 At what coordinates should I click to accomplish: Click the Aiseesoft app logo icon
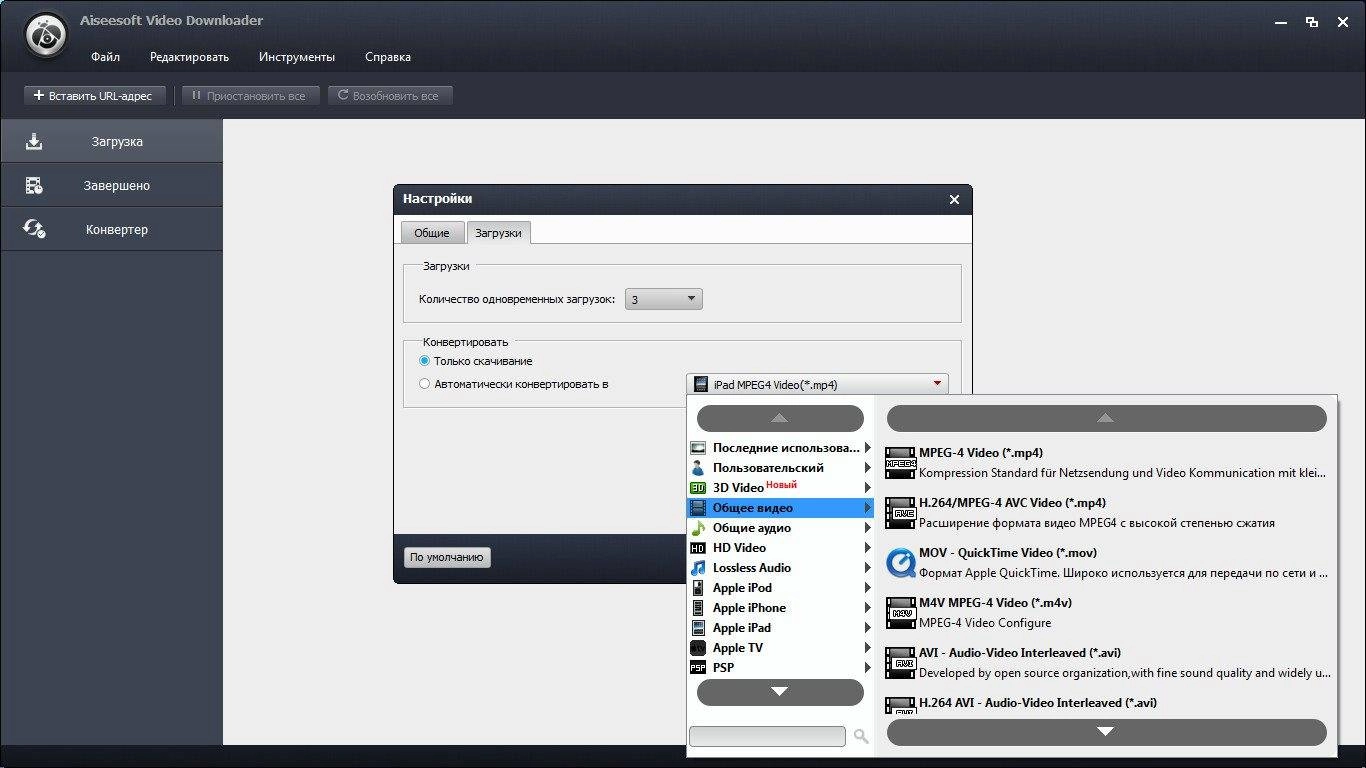tap(46, 36)
